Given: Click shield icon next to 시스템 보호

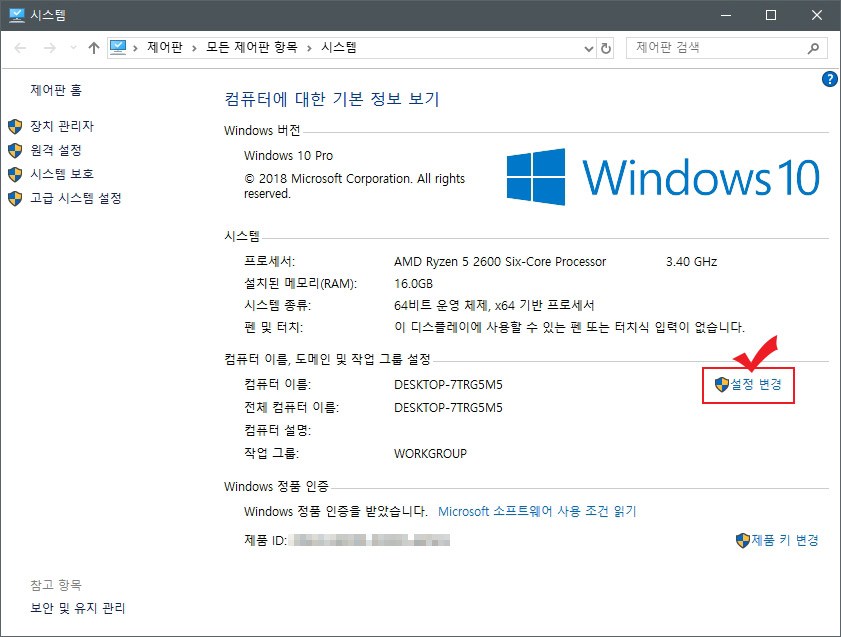Looking at the screenshot, I should (x=15, y=174).
